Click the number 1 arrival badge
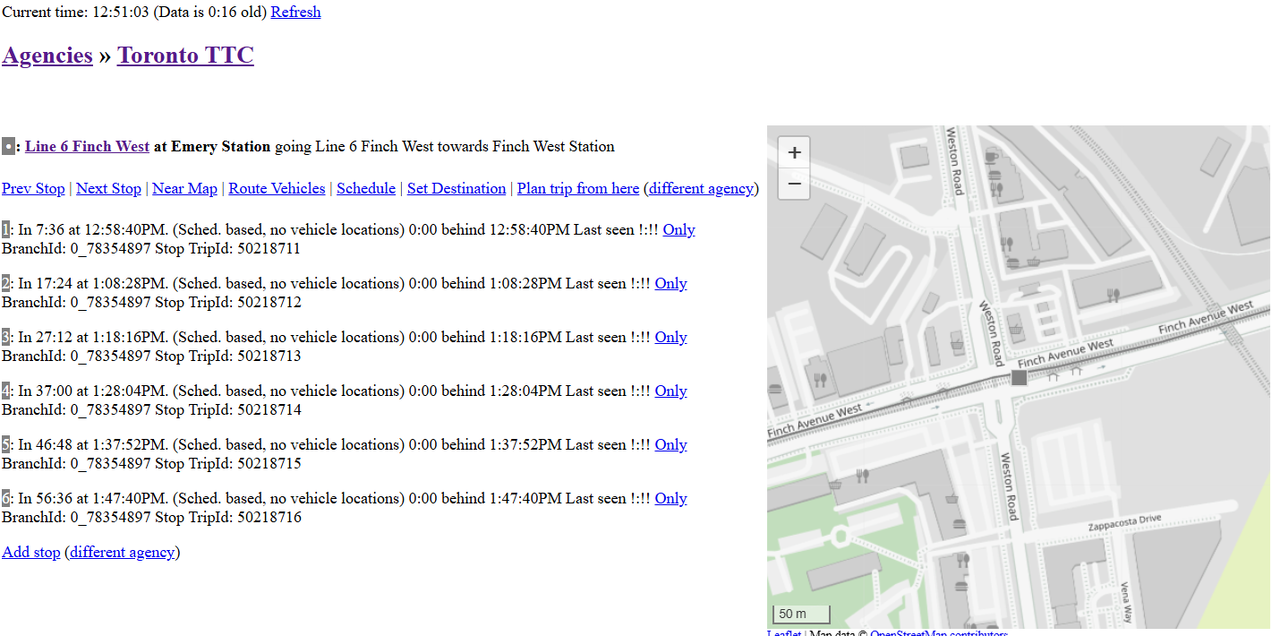The height and width of the screenshot is (636, 1280). coord(6,230)
